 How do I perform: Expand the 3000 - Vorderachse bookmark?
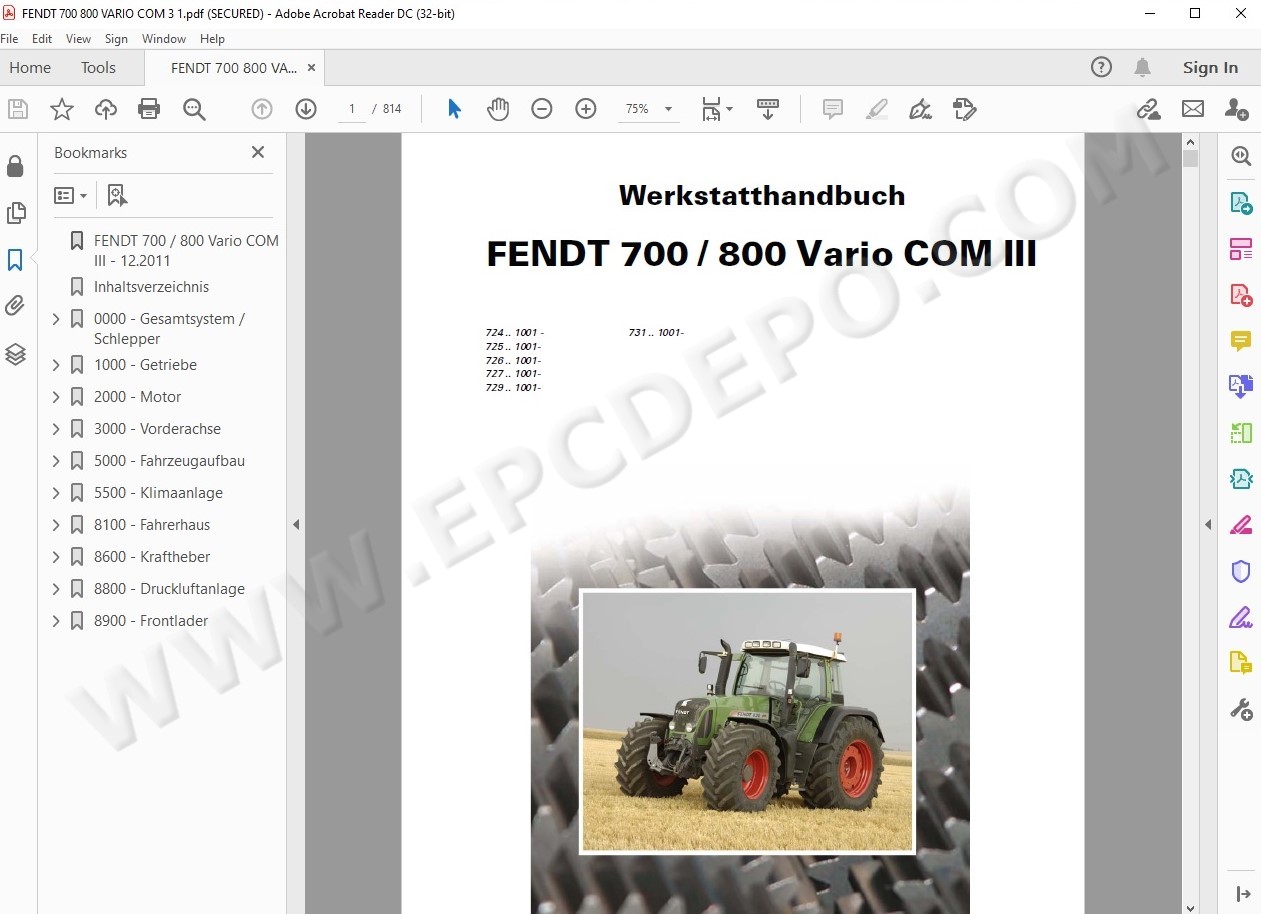point(56,429)
